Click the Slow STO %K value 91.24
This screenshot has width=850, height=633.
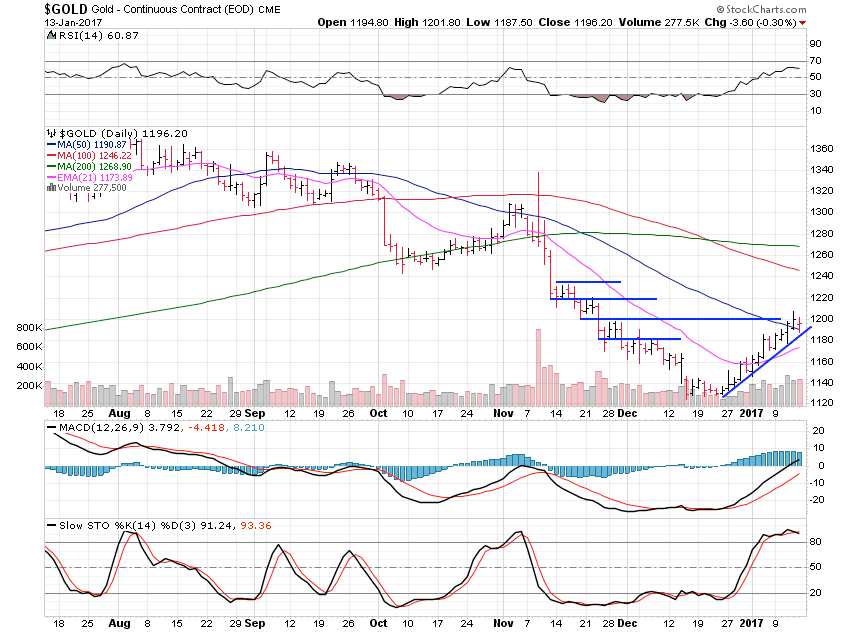click(x=215, y=526)
